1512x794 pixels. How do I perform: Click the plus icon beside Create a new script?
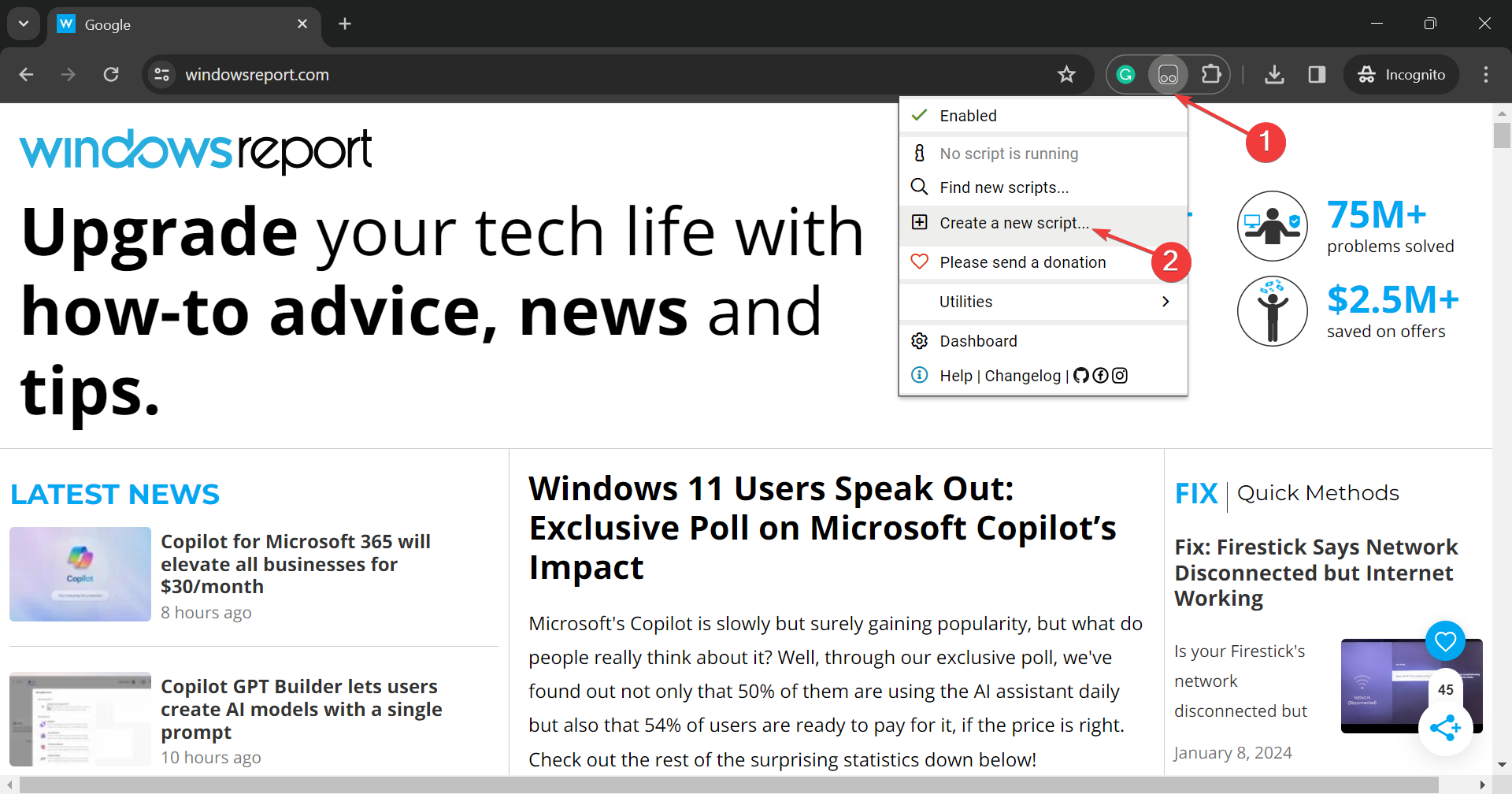point(920,222)
